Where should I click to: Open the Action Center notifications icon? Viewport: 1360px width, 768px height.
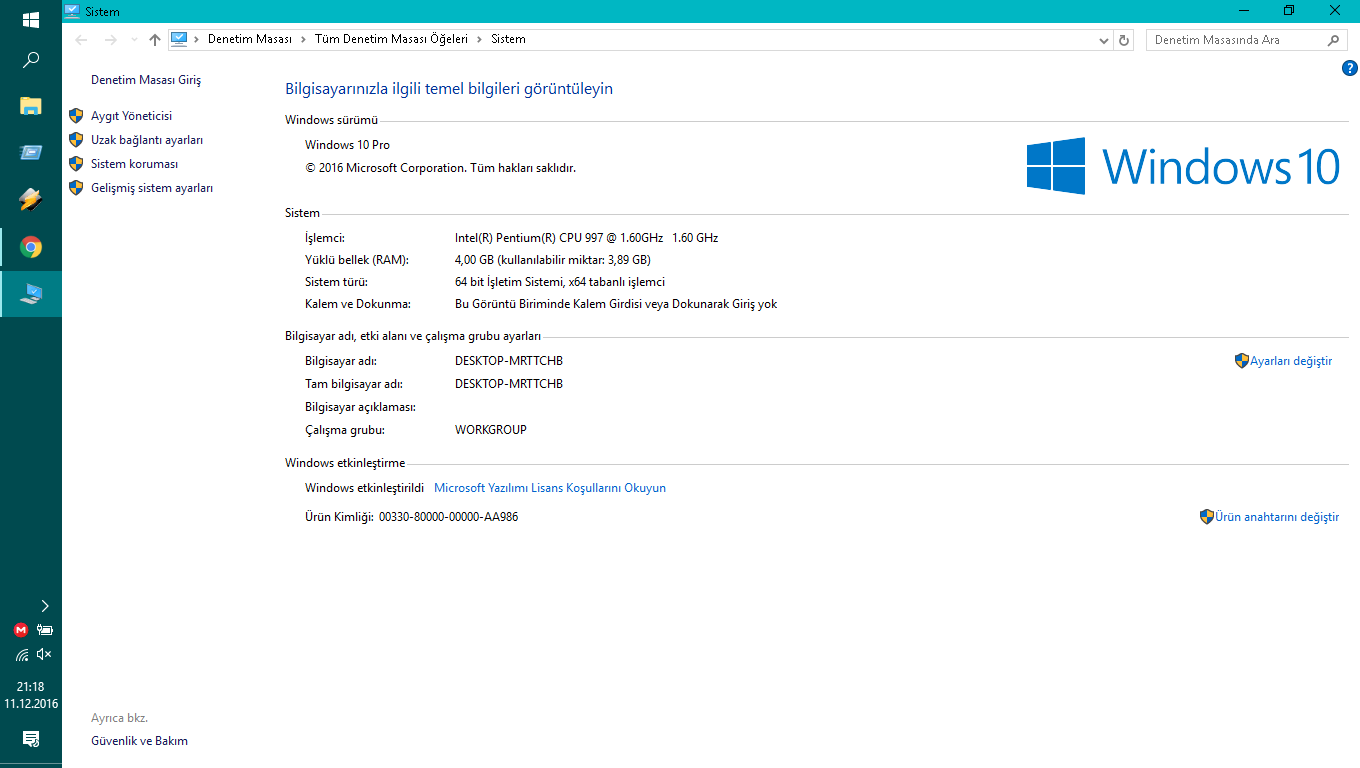[30, 739]
